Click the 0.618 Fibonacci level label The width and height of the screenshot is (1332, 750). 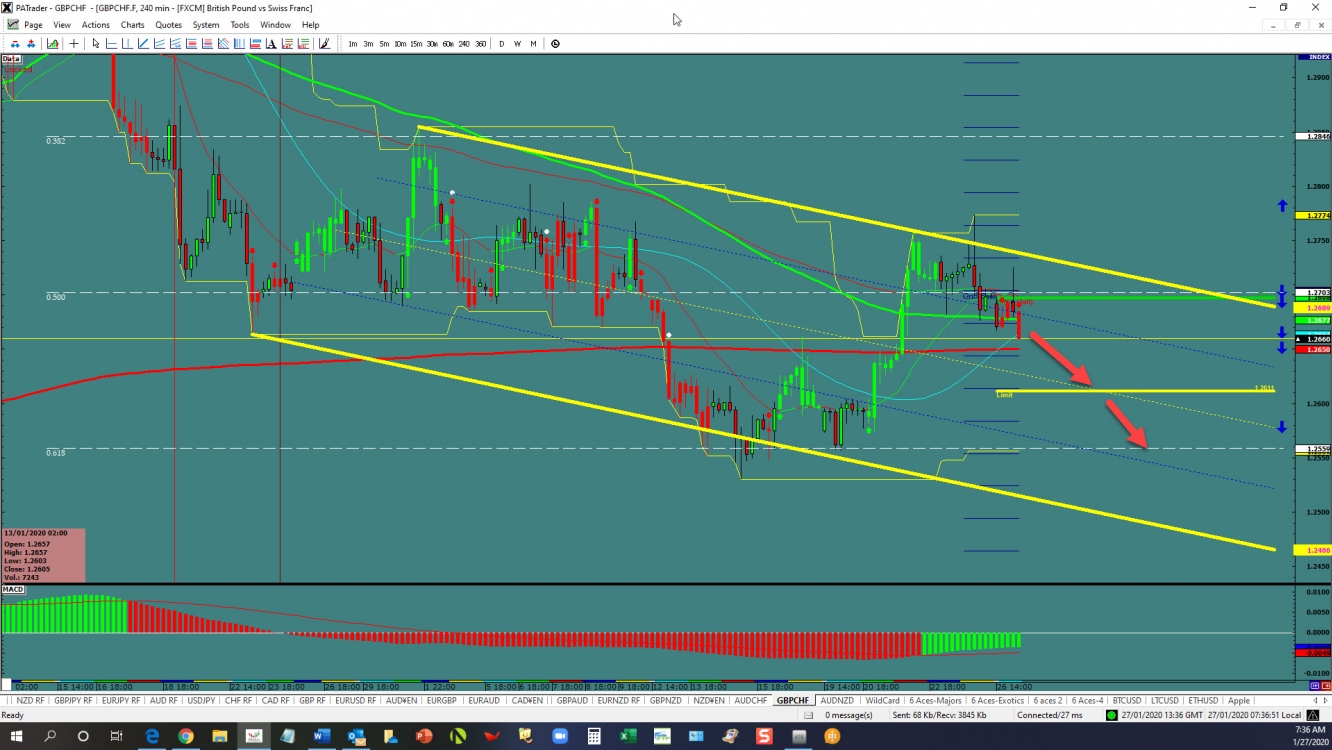[x=56, y=453]
